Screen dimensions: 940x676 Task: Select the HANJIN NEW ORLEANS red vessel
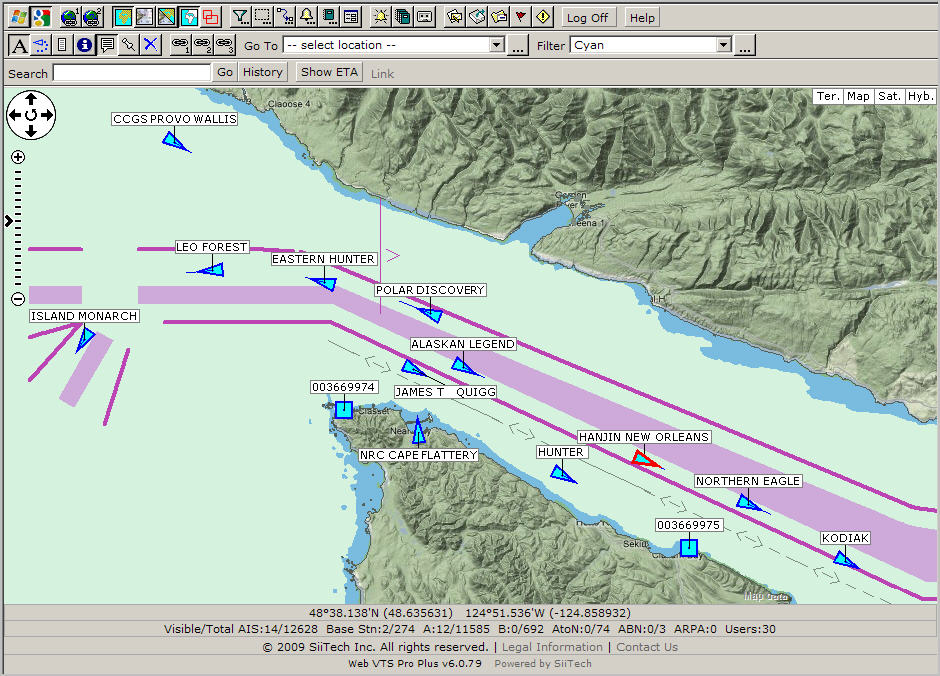tap(645, 460)
